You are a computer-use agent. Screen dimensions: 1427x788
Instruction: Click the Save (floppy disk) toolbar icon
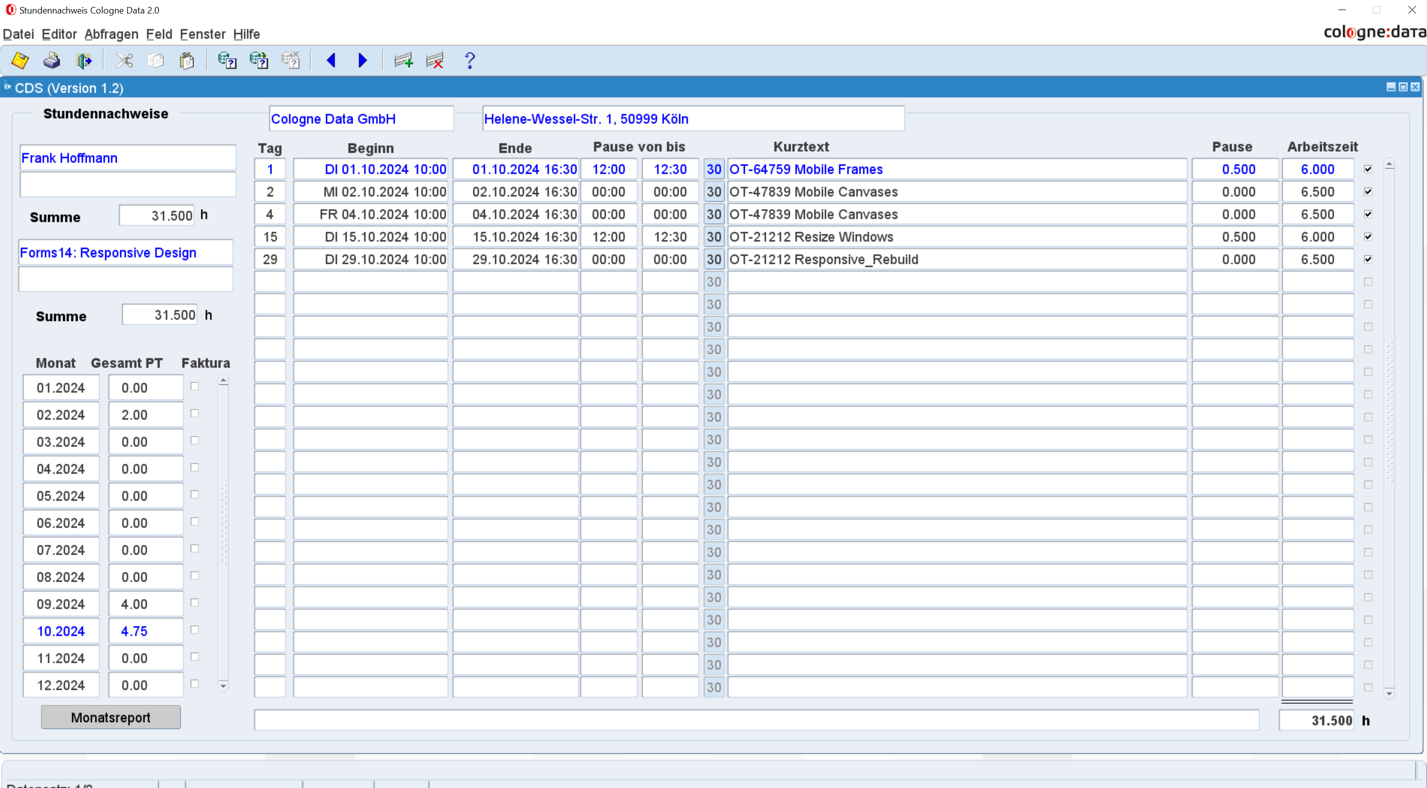click(x=20, y=61)
